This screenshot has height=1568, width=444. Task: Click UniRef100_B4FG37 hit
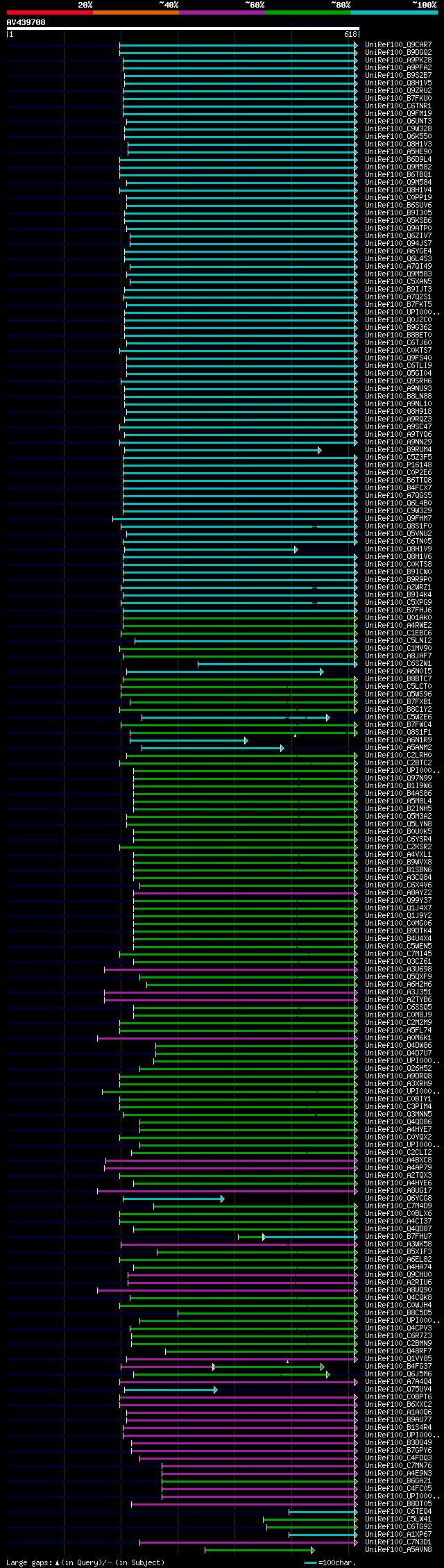coord(398,1366)
